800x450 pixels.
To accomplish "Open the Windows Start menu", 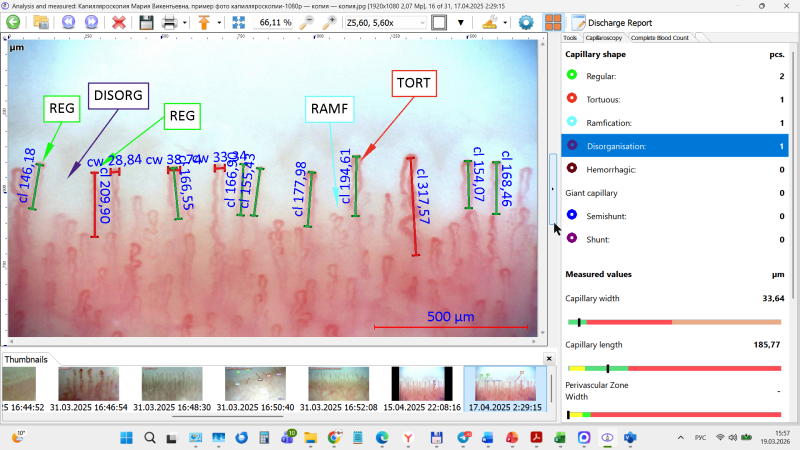I will coord(127,437).
